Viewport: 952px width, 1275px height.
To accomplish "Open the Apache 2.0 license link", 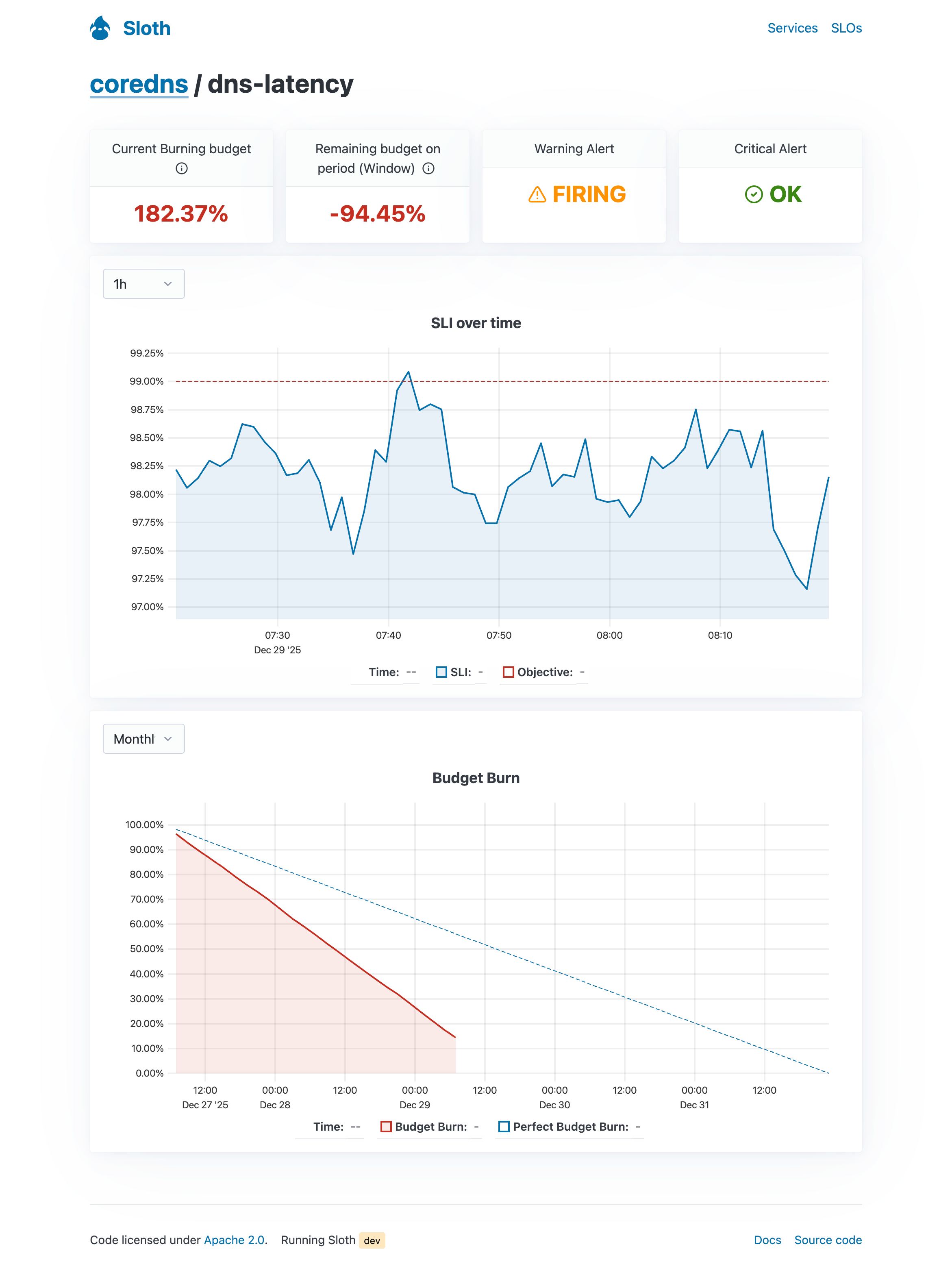I will pyautogui.click(x=234, y=1240).
